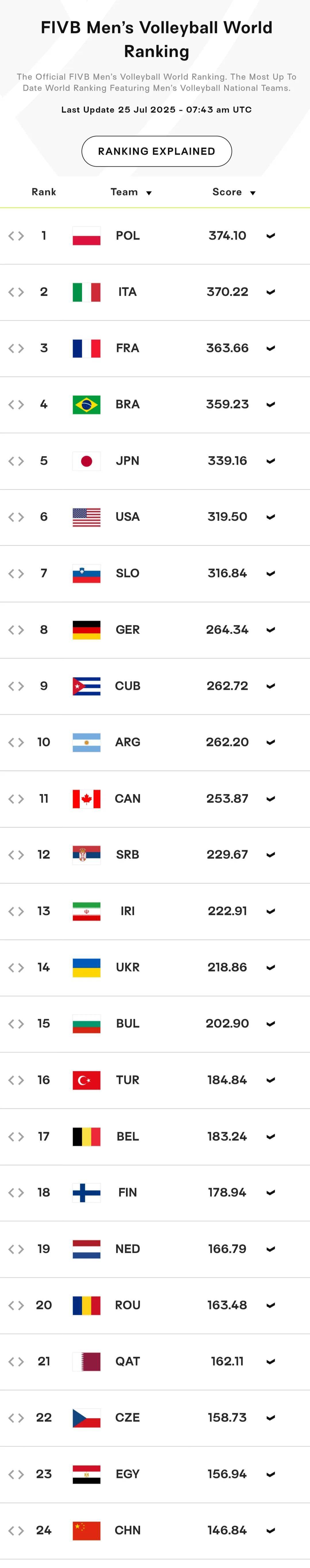This screenshot has width=310, height=1568.
Task: Expand the FIN row chevron
Action: click(x=271, y=1193)
